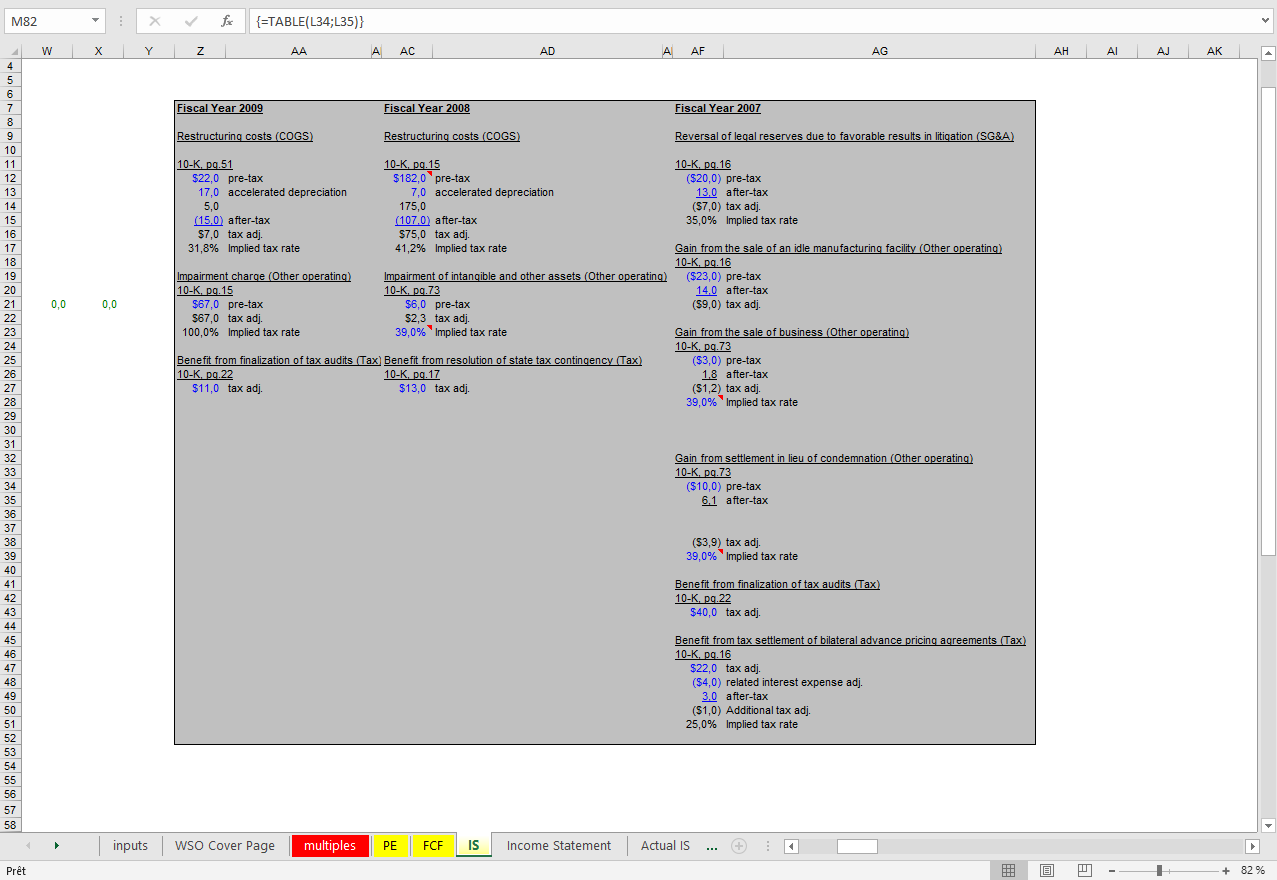The height and width of the screenshot is (880, 1277).
Task: Open the inputs sheet tab
Action: click(x=130, y=846)
